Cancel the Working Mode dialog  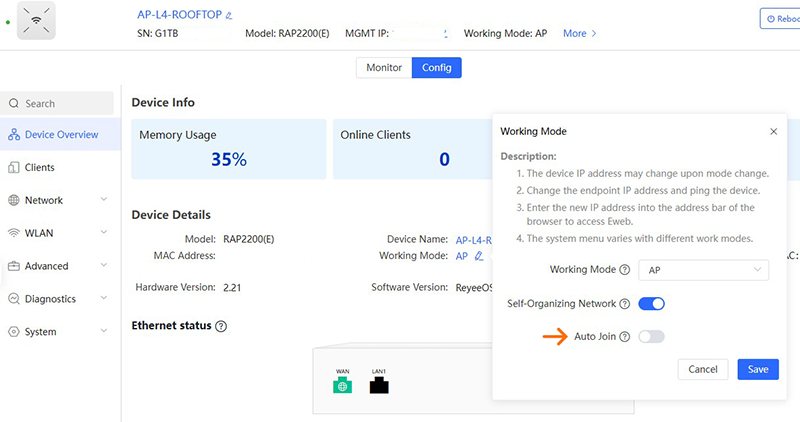click(703, 369)
